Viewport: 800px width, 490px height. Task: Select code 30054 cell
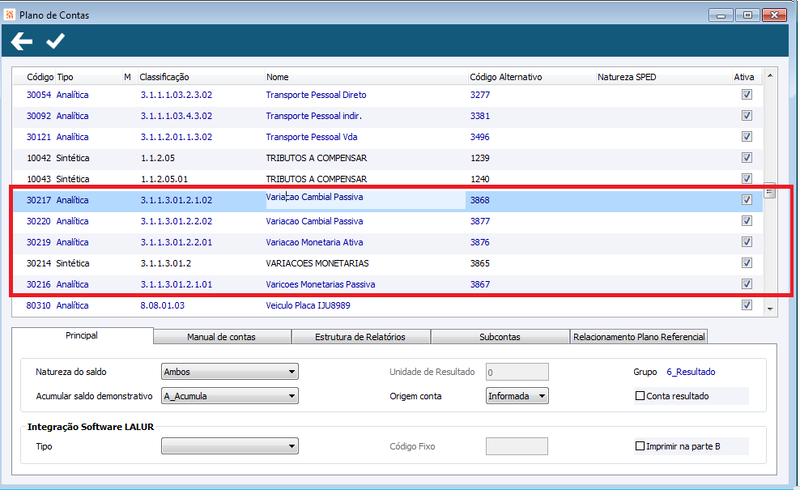(x=39, y=94)
